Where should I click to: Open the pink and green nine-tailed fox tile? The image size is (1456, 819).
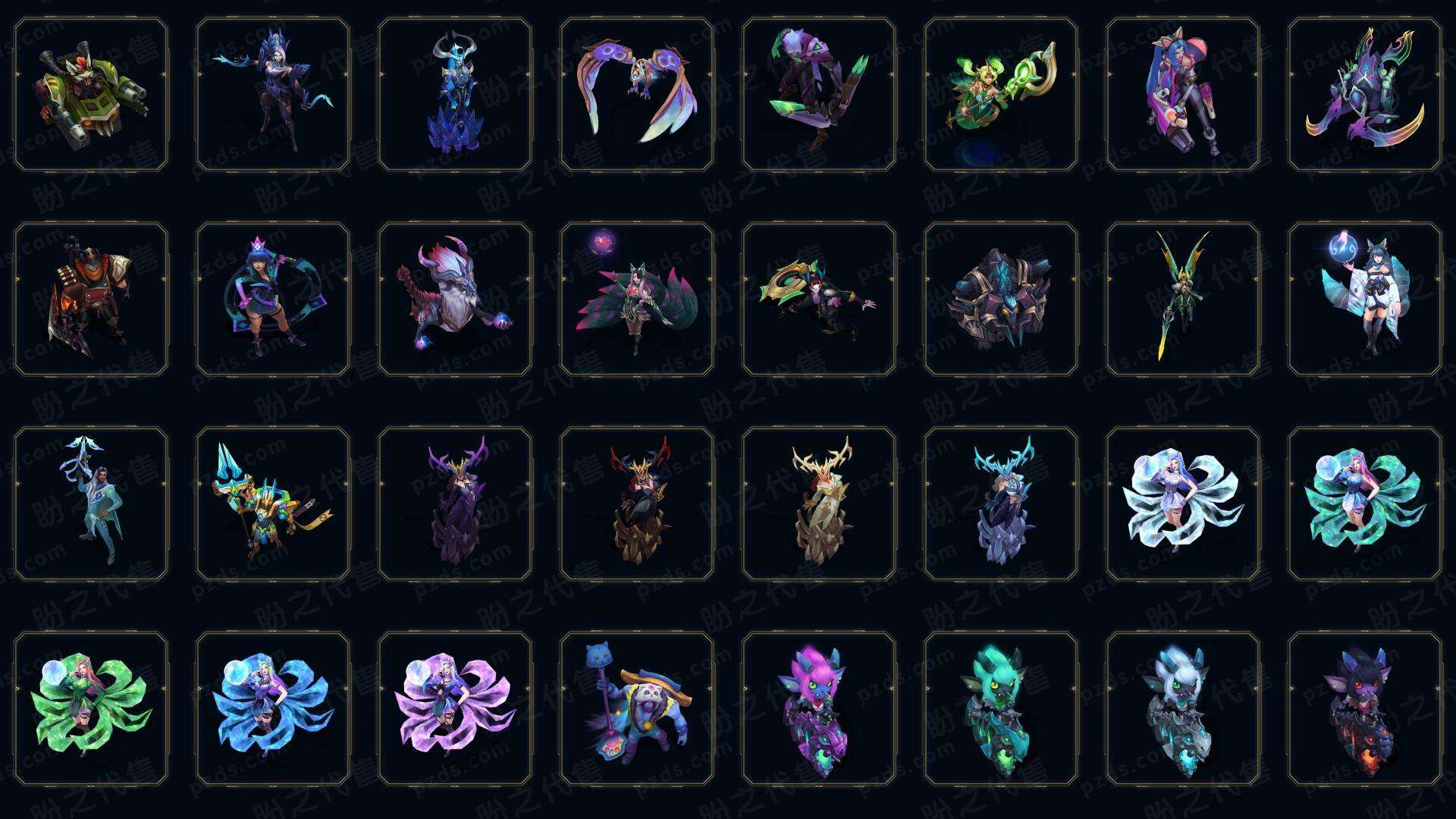(637, 299)
